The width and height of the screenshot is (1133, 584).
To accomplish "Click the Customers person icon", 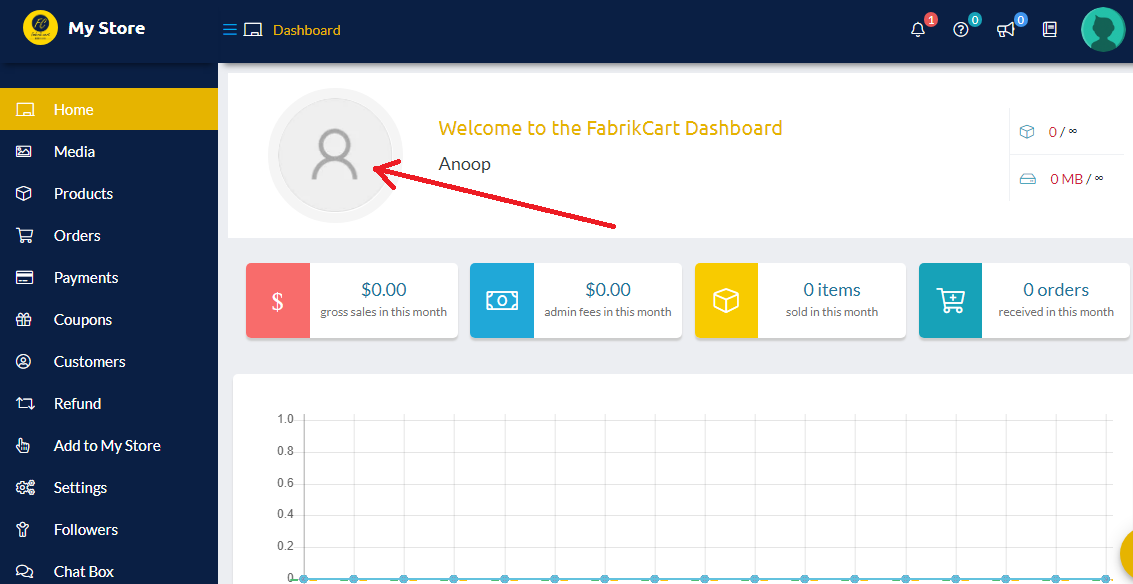I will pos(24,361).
